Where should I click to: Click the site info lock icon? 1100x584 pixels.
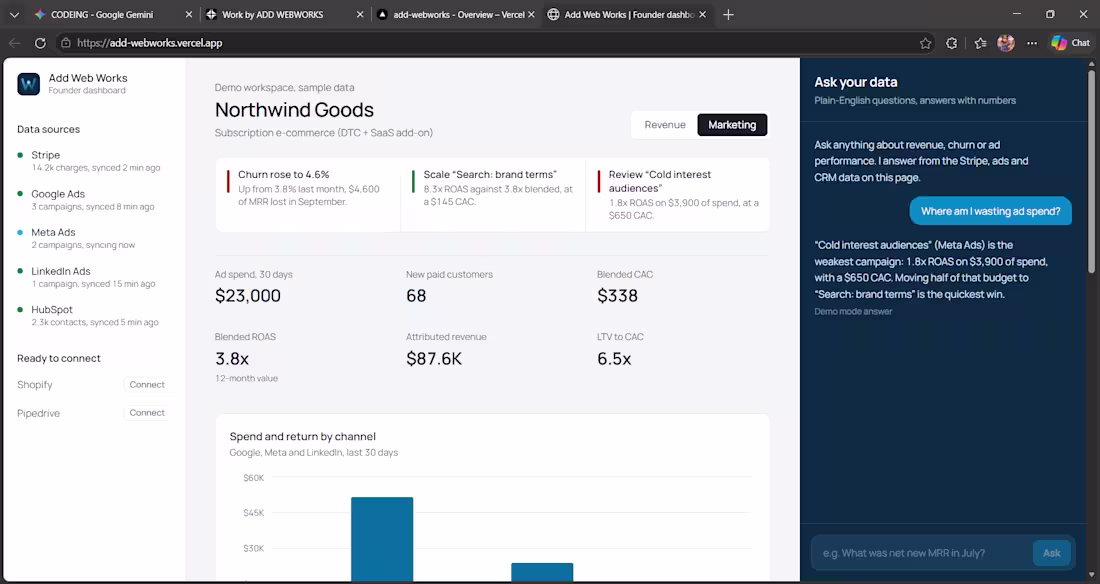tap(66, 43)
